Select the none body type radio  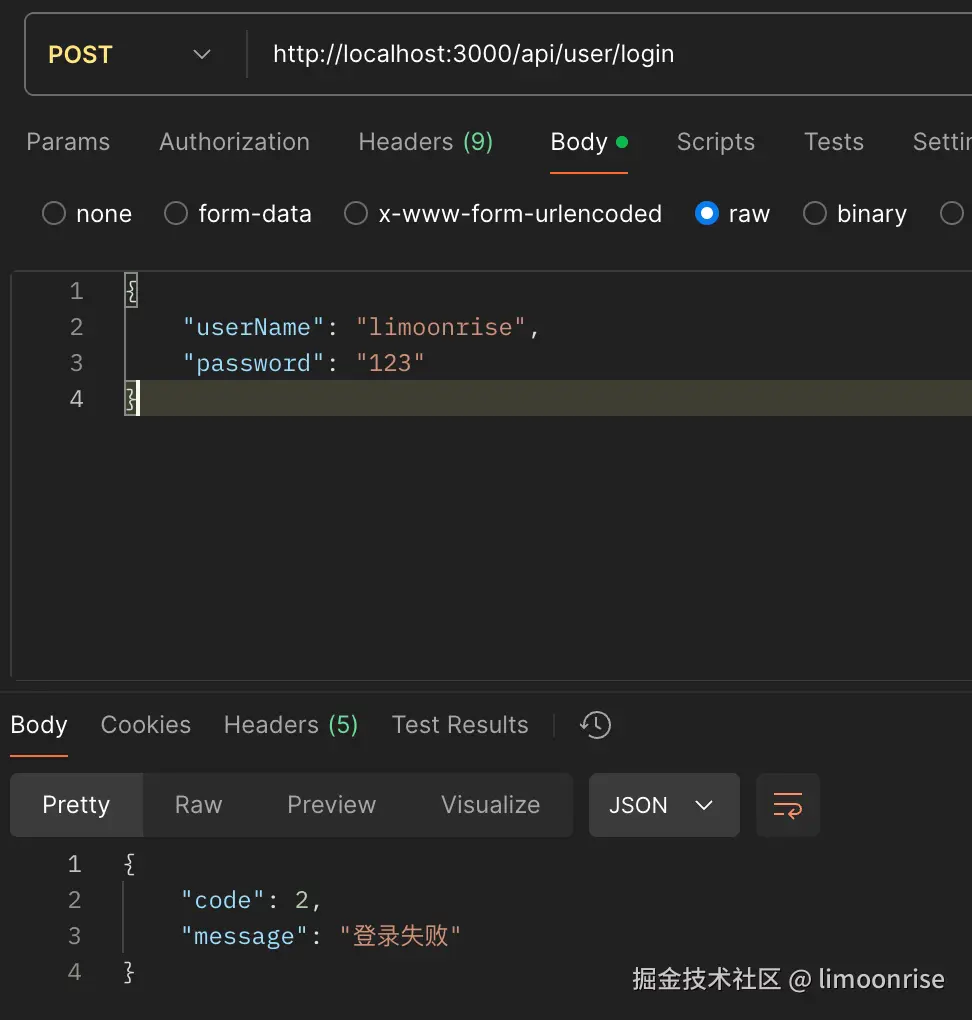pos(54,214)
